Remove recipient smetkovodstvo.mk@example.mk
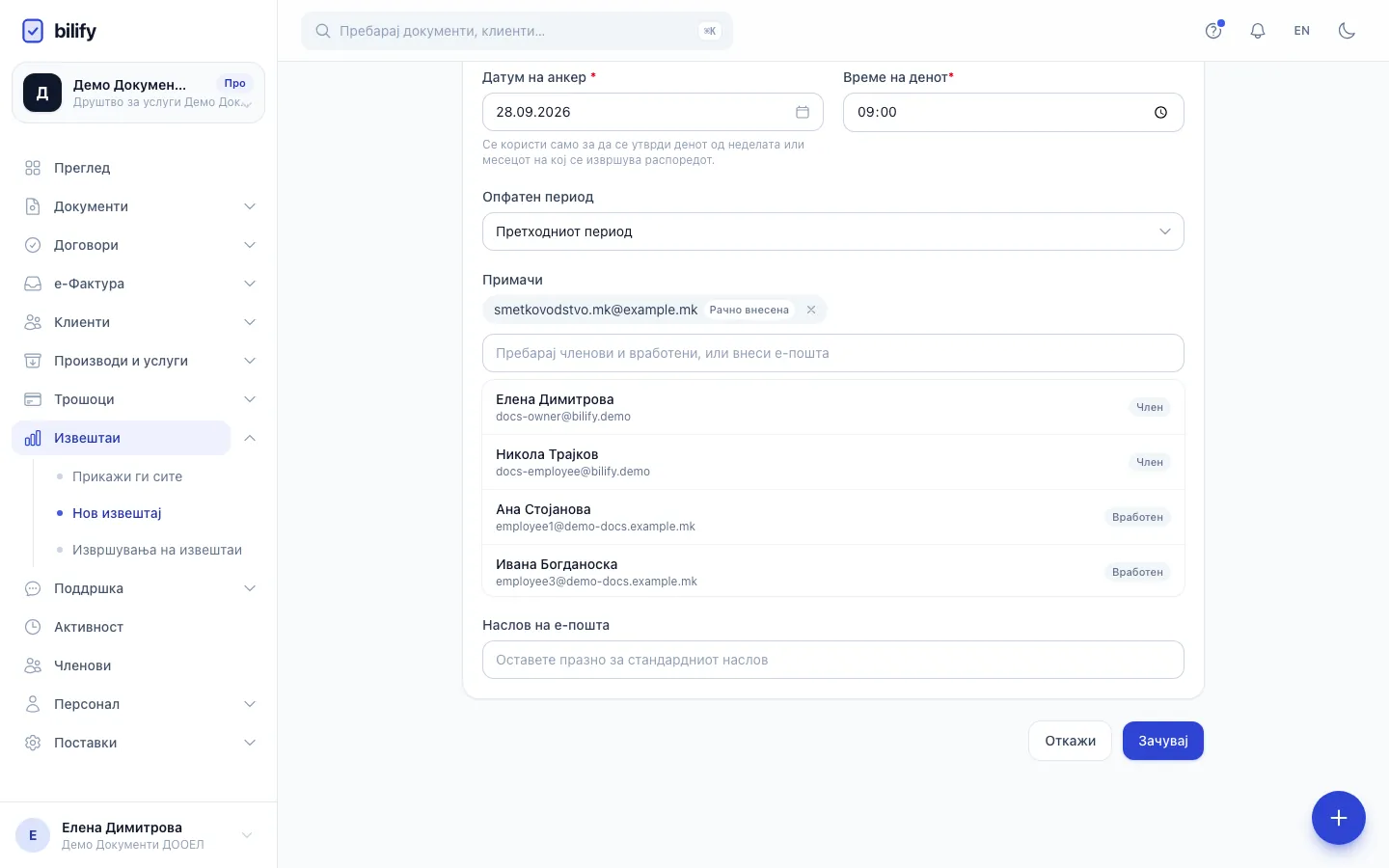The width and height of the screenshot is (1389, 868). tap(811, 310)
